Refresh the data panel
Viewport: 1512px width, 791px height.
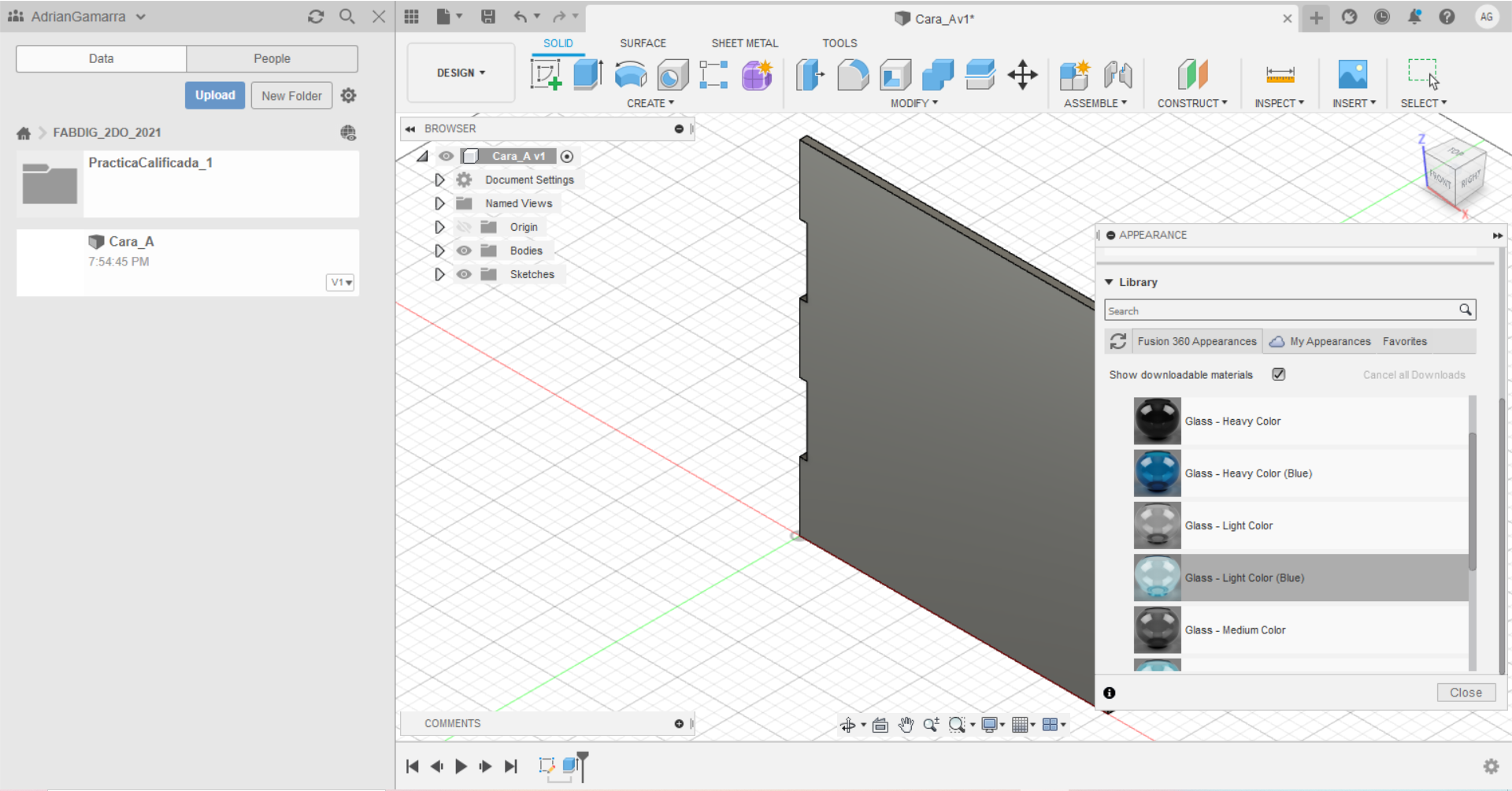click(x=316, y=17)
